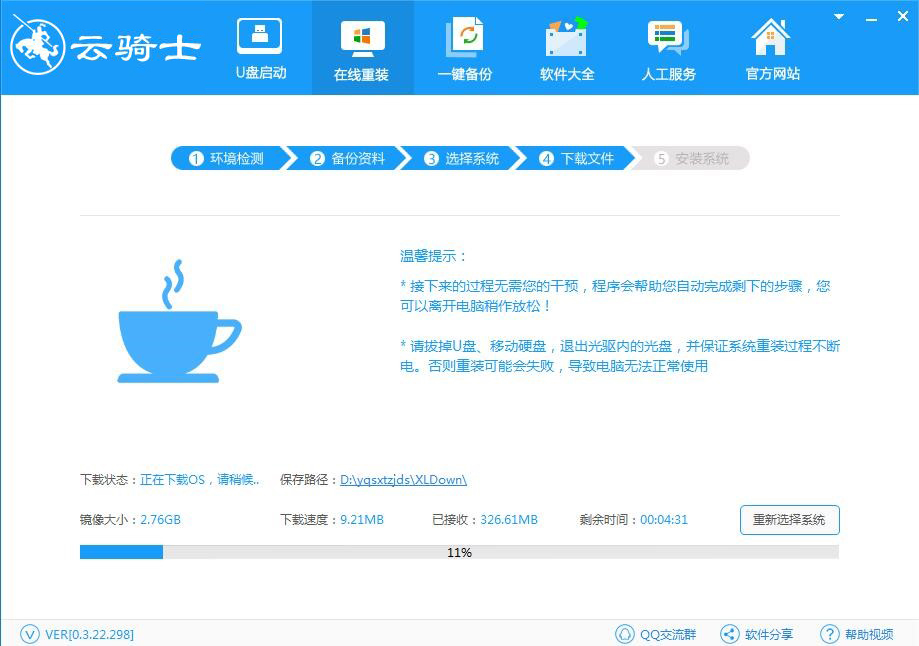Open the D:\yqsxtzjds\XLDown\ save path link
The height and width of the screenshot is (646, 919).
(x=404, y=479)
